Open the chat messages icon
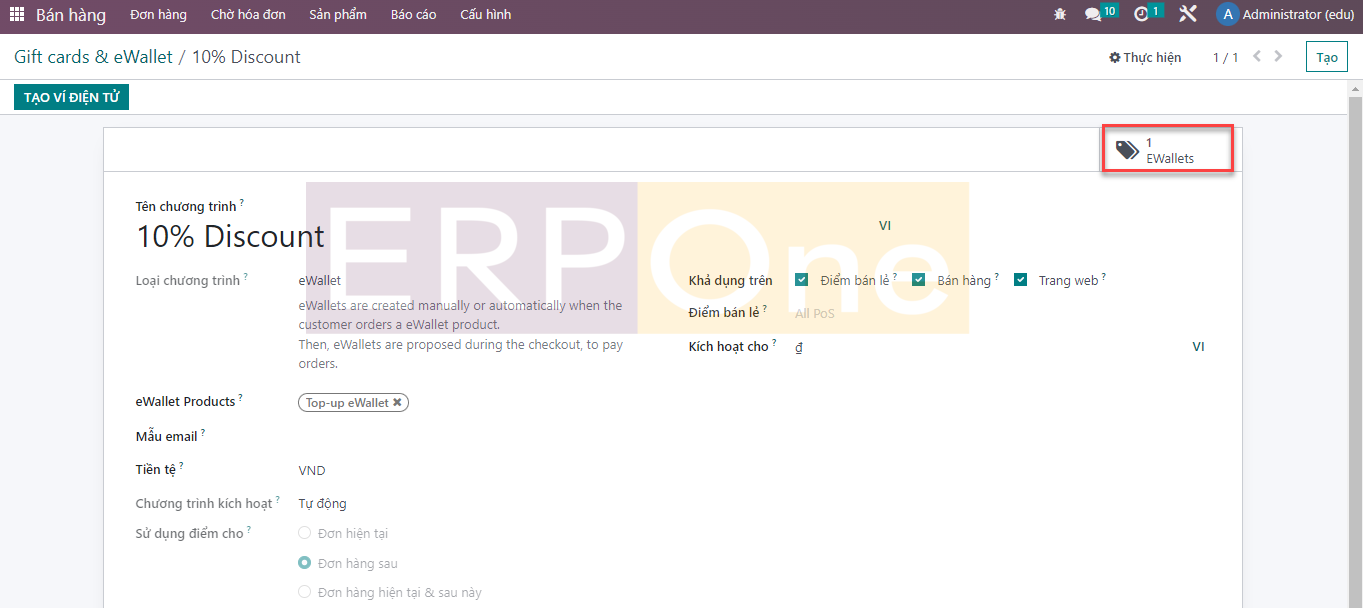Screen dimensions: 1363x608 tap(1093, 15)
